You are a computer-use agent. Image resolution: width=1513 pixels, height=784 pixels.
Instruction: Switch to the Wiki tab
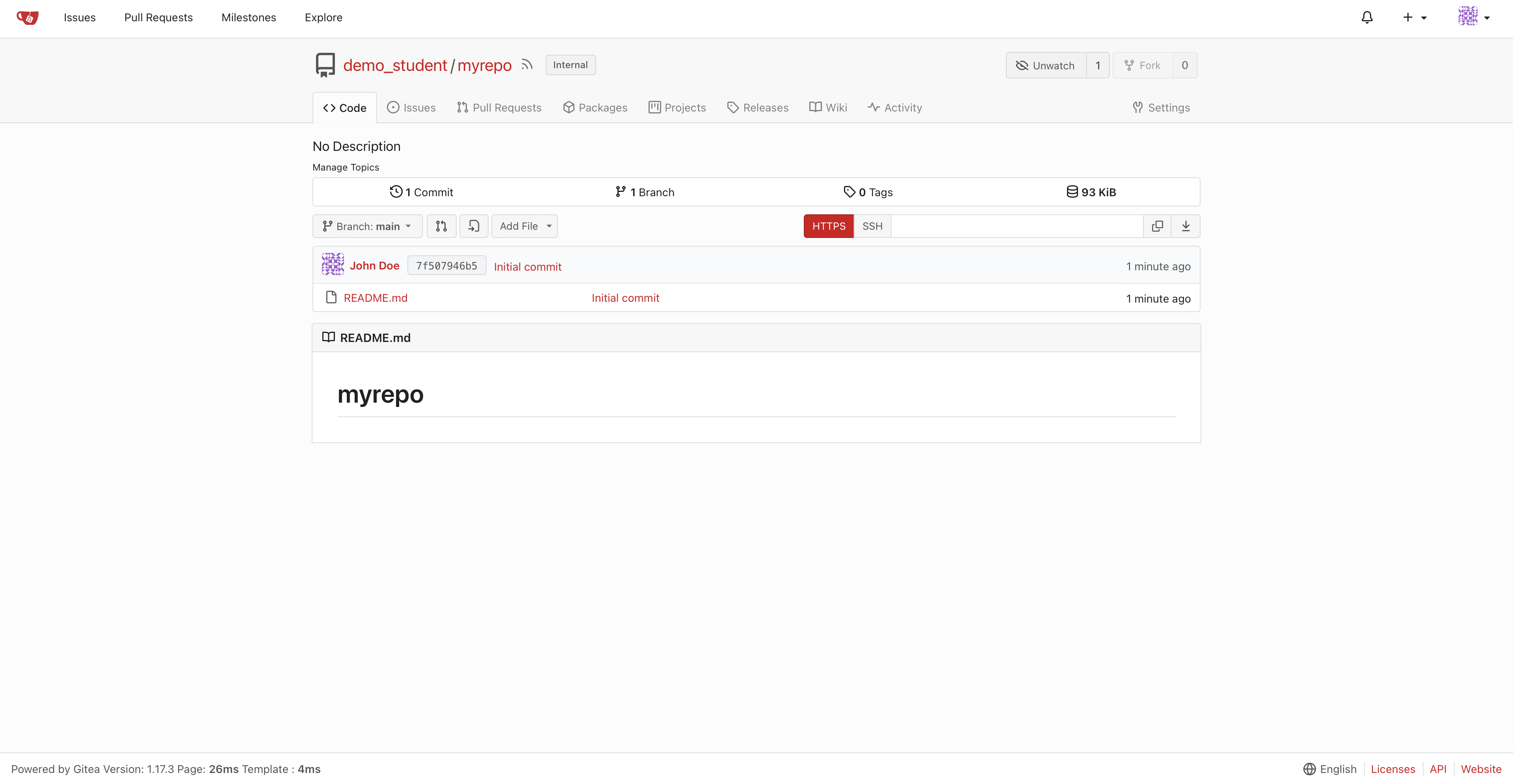pyautogui.click(x=828, y=108)
